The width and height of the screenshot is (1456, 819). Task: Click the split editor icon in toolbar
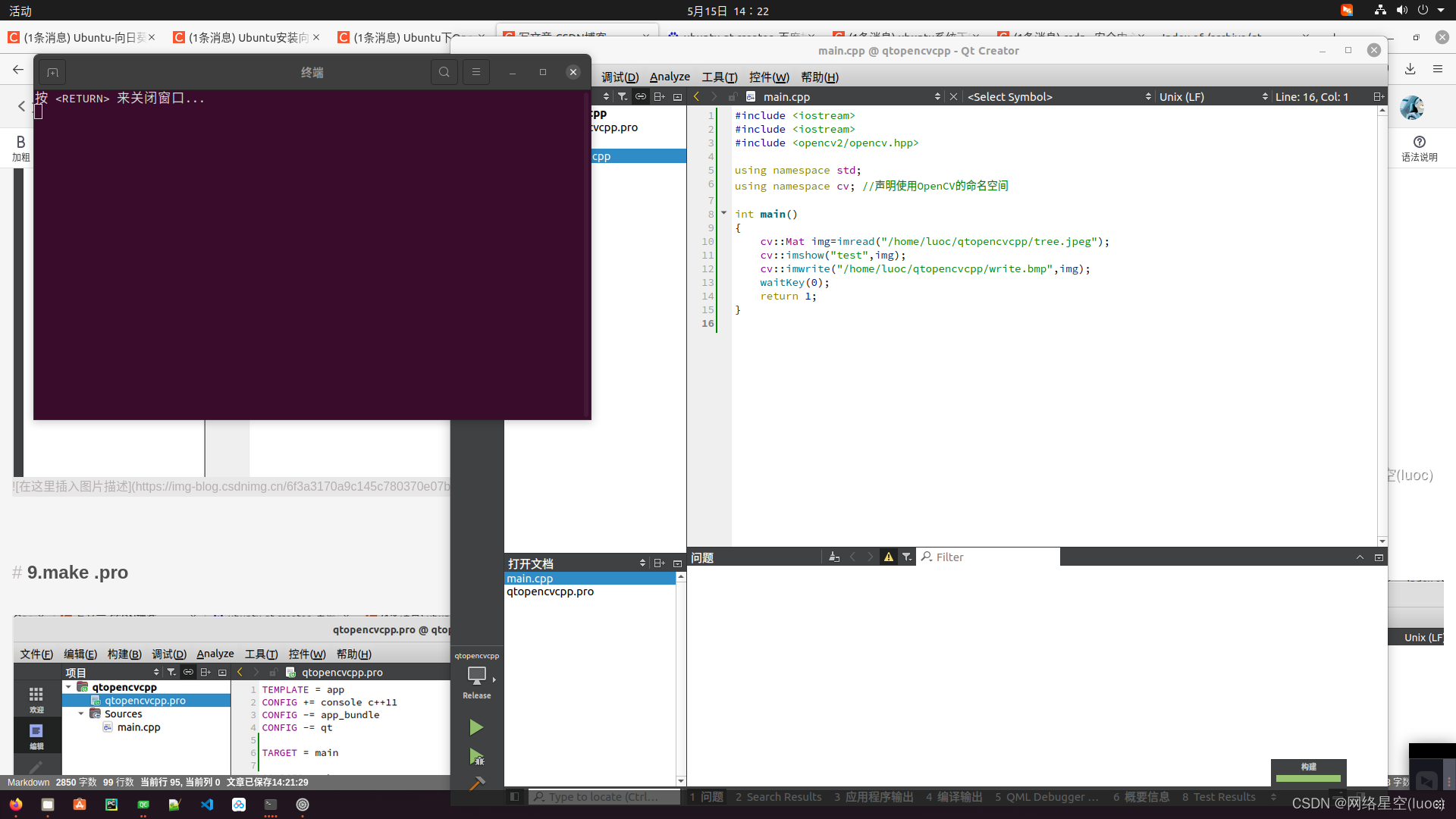[1378, 97]
